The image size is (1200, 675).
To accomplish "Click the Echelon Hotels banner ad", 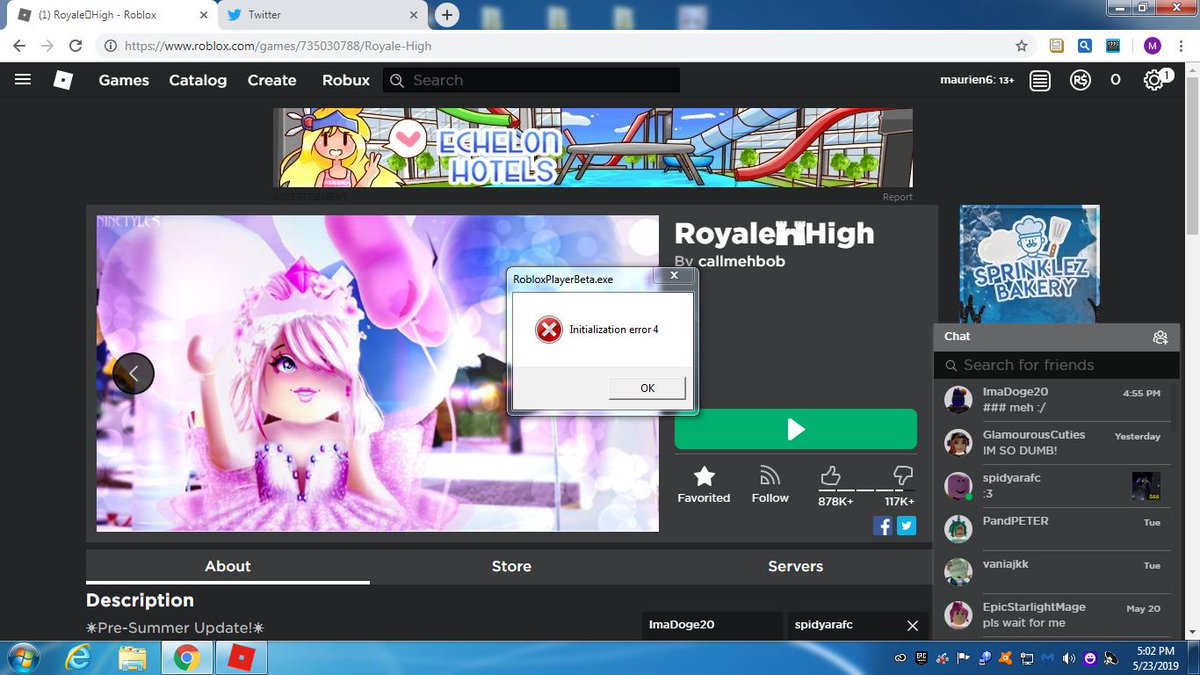I will click(x=593, y=148).
